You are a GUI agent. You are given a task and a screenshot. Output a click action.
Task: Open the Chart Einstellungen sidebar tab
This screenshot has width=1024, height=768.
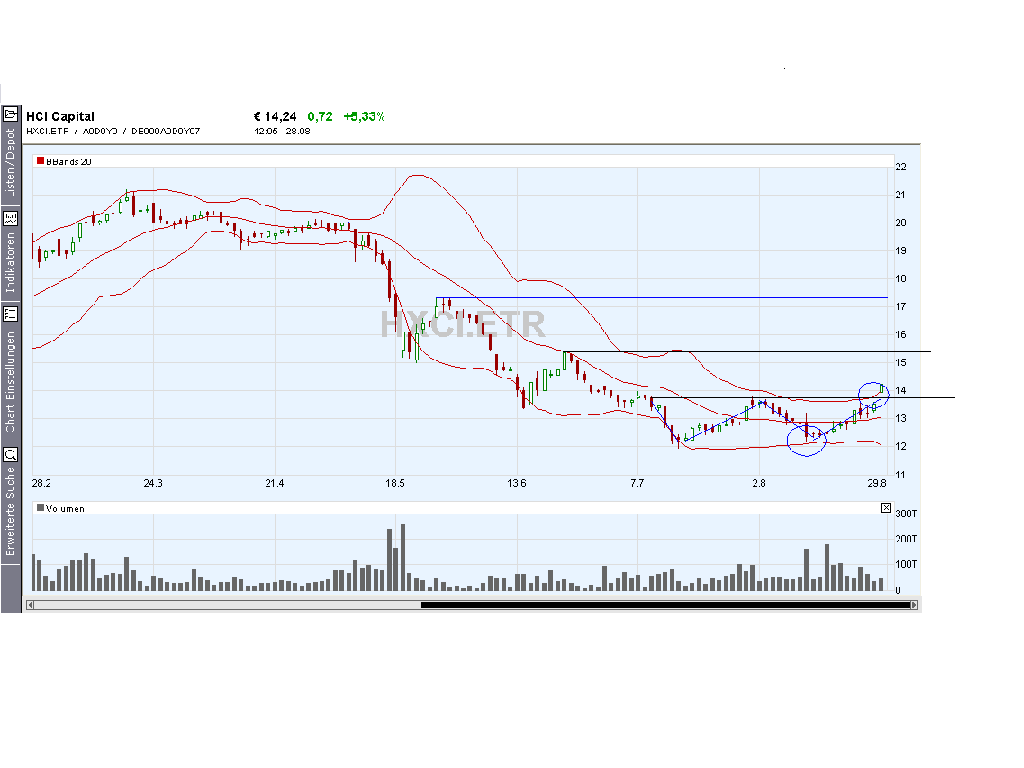11,382
